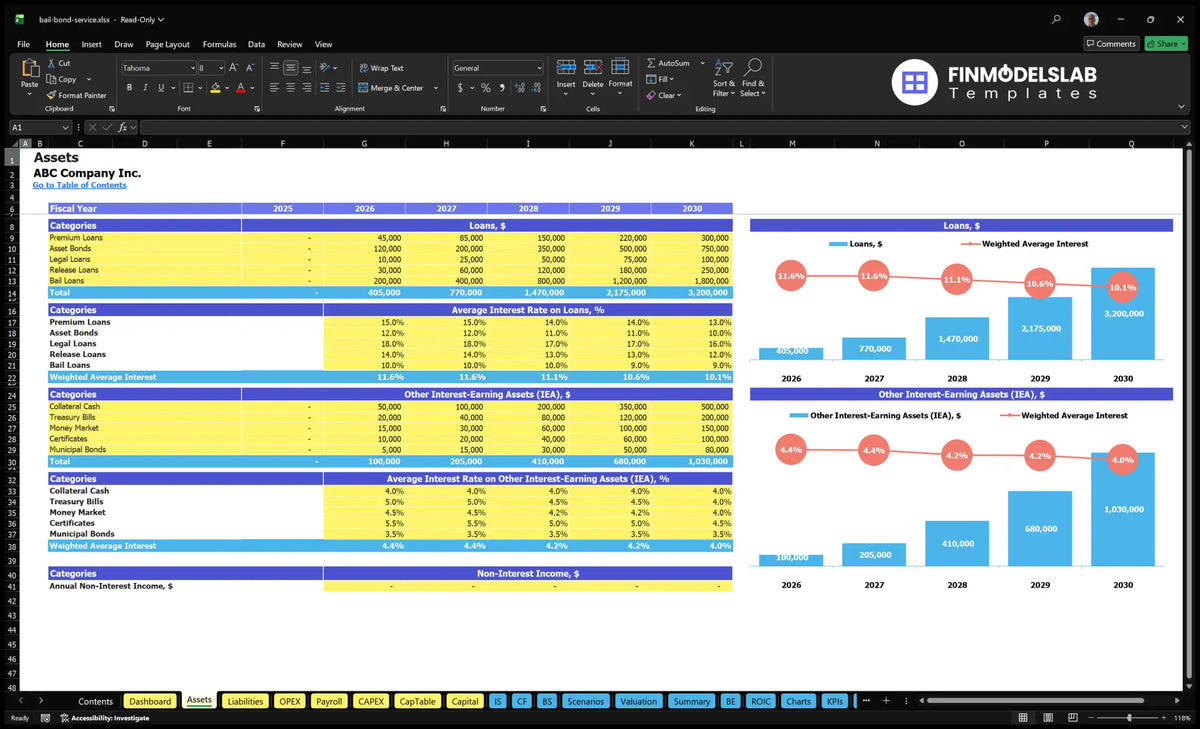Screen dimensions: 1200x729
Task: Click into the formula bar input
Action: pyautogui.click(x=665, y=127)
